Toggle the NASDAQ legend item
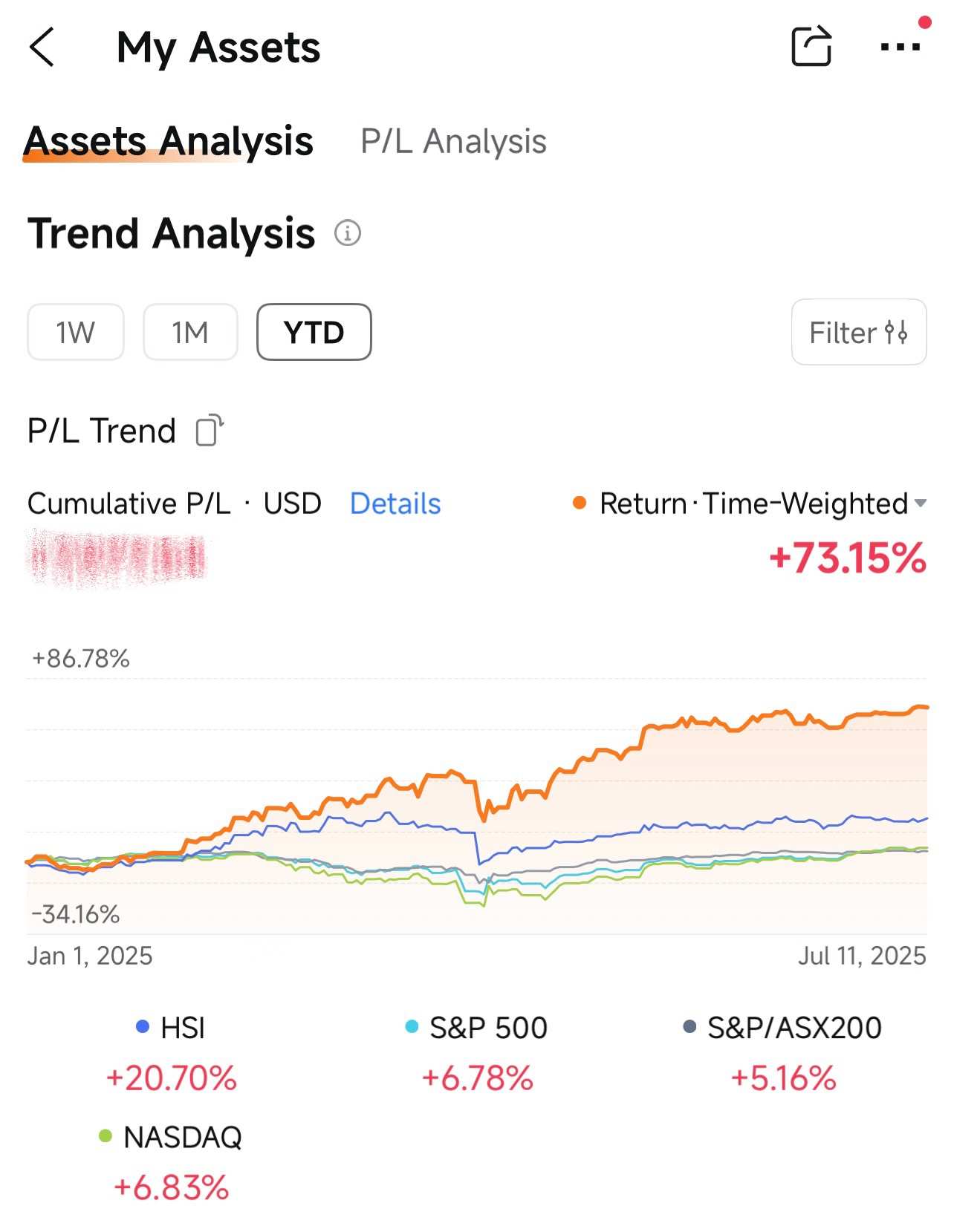 pos(171,1137)
